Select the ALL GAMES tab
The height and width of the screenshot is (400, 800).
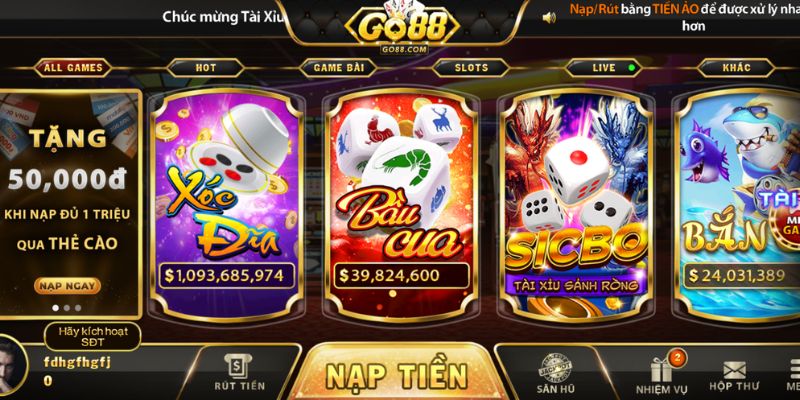tap(73, 68)
